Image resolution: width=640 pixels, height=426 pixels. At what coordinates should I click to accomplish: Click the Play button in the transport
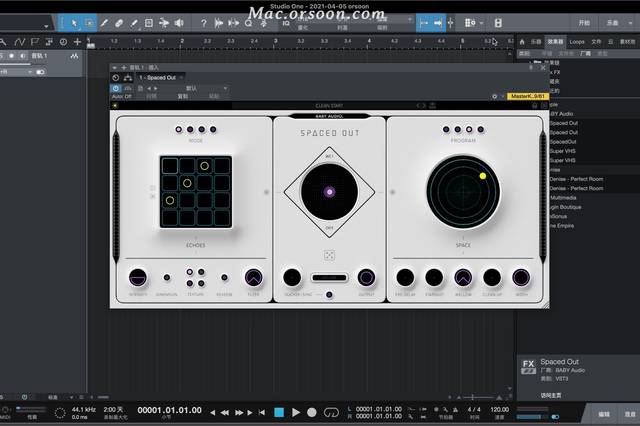point(296,413)
